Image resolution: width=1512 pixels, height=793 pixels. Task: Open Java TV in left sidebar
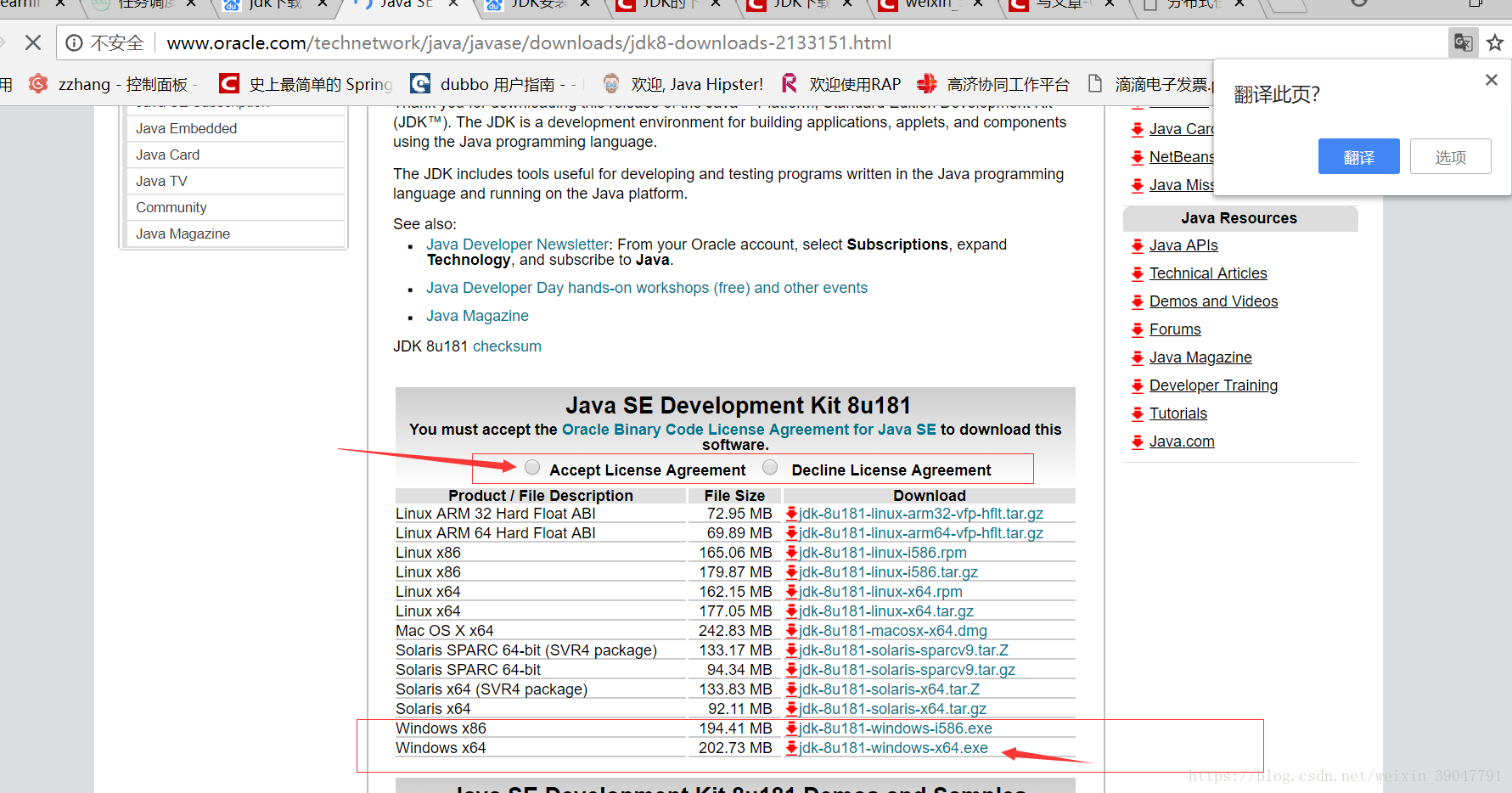point(161,181)
